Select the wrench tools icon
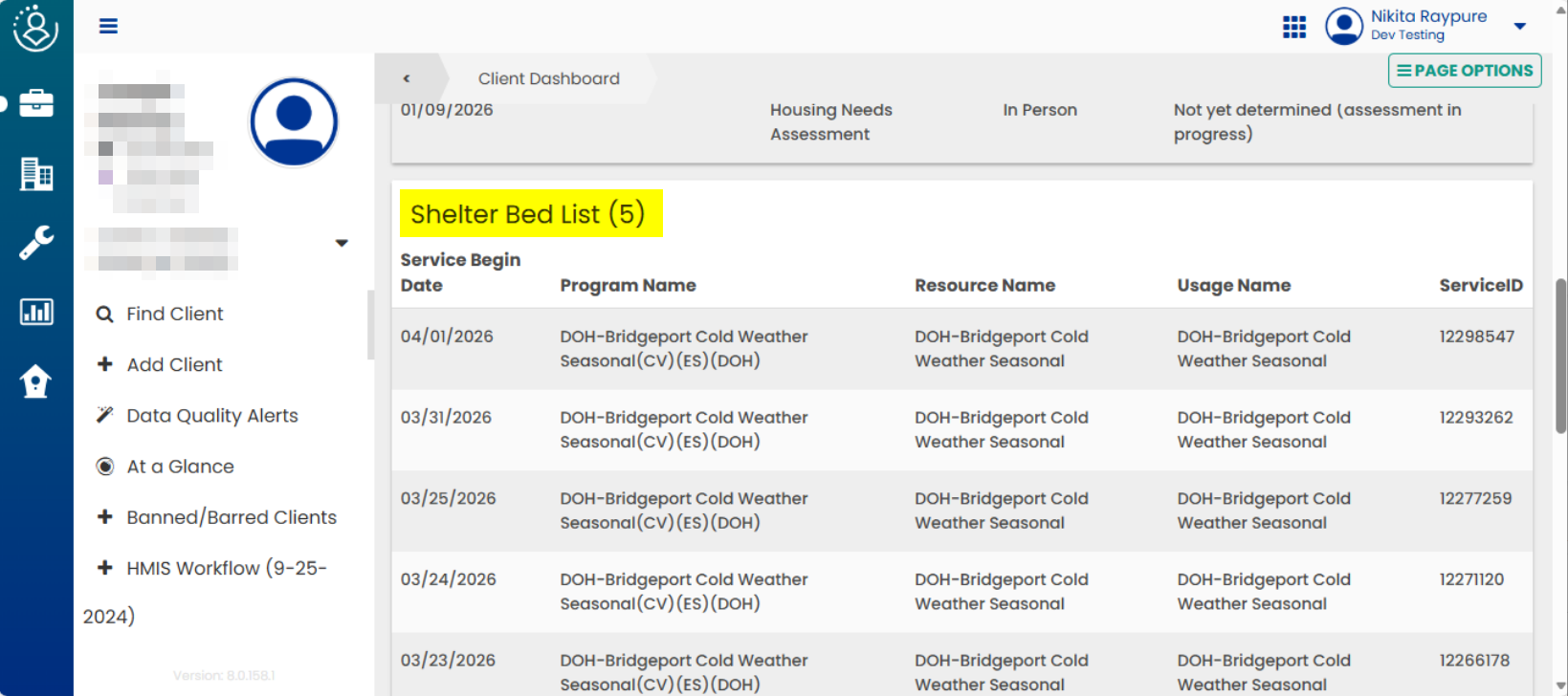This screenshot has width=1568, height=696. click(36, 243)
